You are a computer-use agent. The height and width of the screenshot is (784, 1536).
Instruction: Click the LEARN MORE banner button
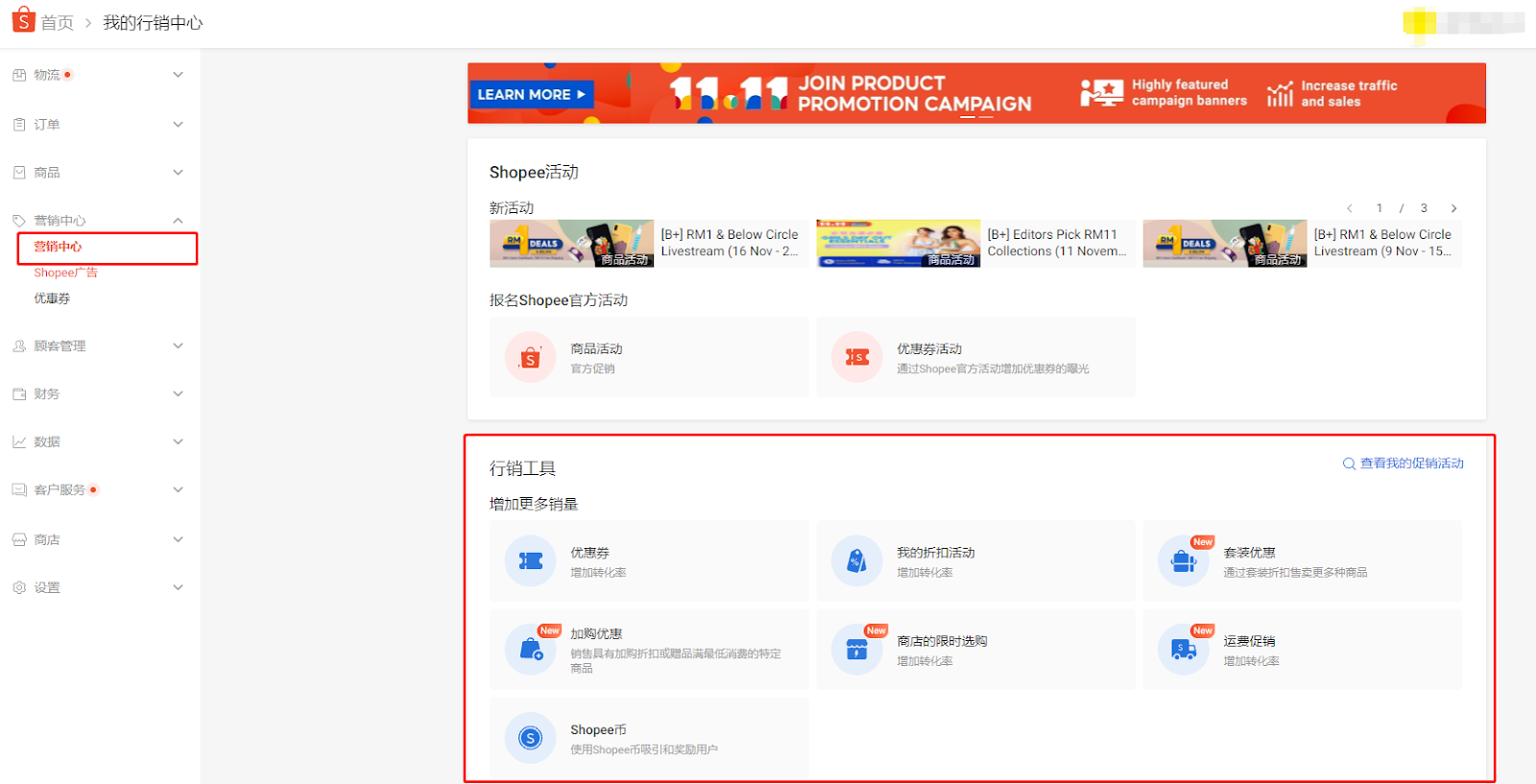coord(531,94)
